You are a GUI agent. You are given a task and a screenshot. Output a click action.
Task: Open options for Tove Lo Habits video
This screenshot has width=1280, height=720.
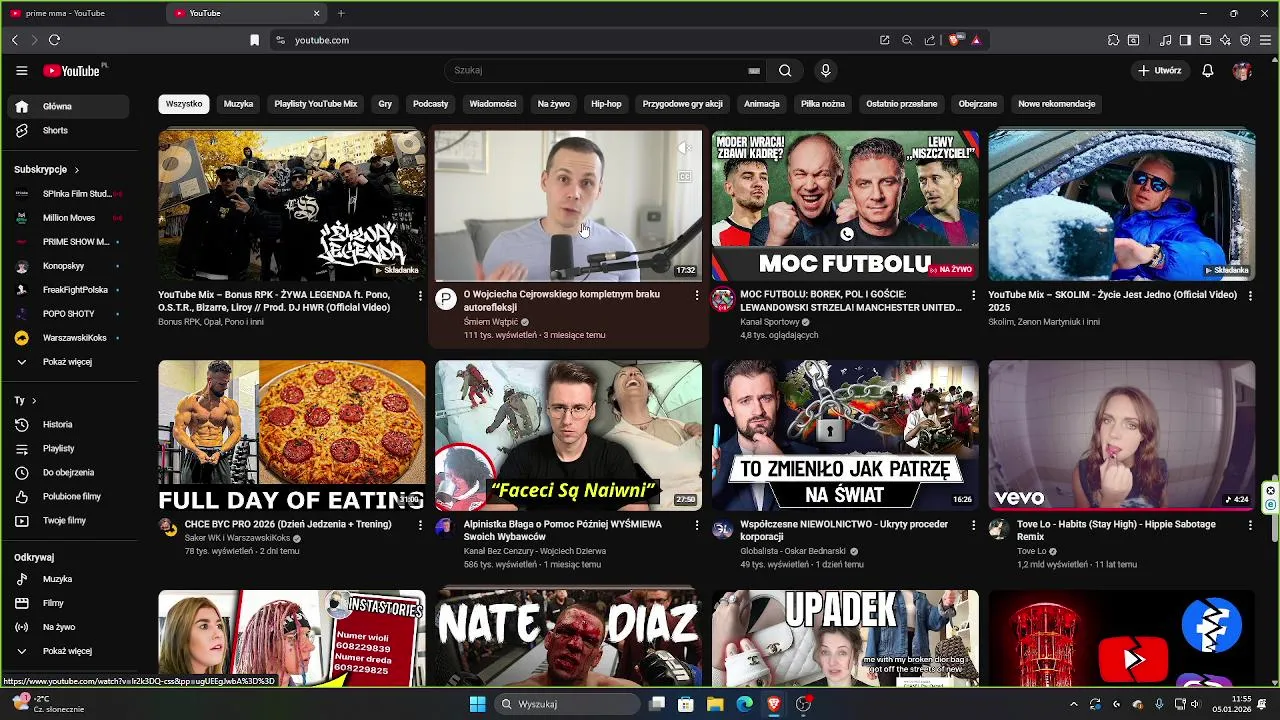[x=1250, y=525]
